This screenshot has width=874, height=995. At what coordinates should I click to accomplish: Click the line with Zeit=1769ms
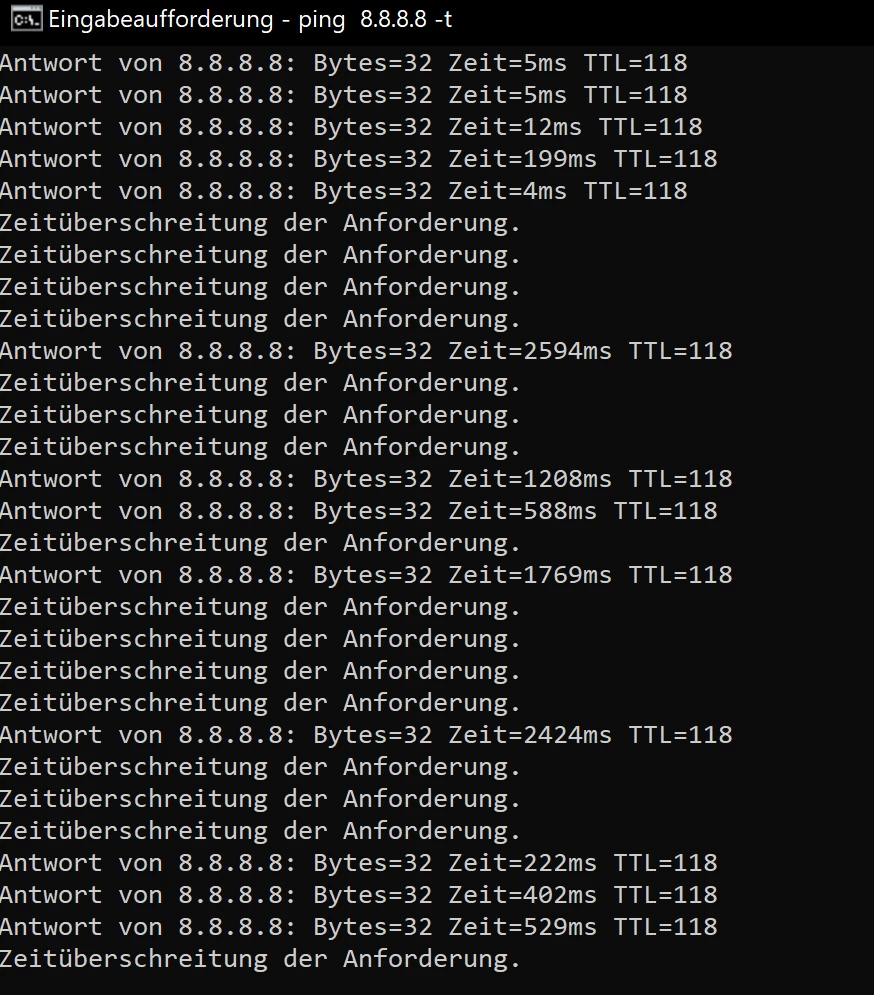366,575
